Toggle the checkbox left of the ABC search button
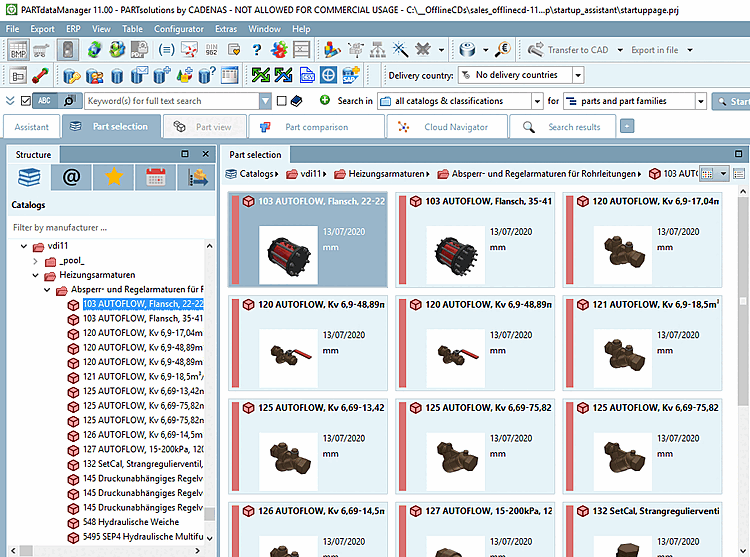This screenshot has width=750, height=557. click(x=26, y=101)
